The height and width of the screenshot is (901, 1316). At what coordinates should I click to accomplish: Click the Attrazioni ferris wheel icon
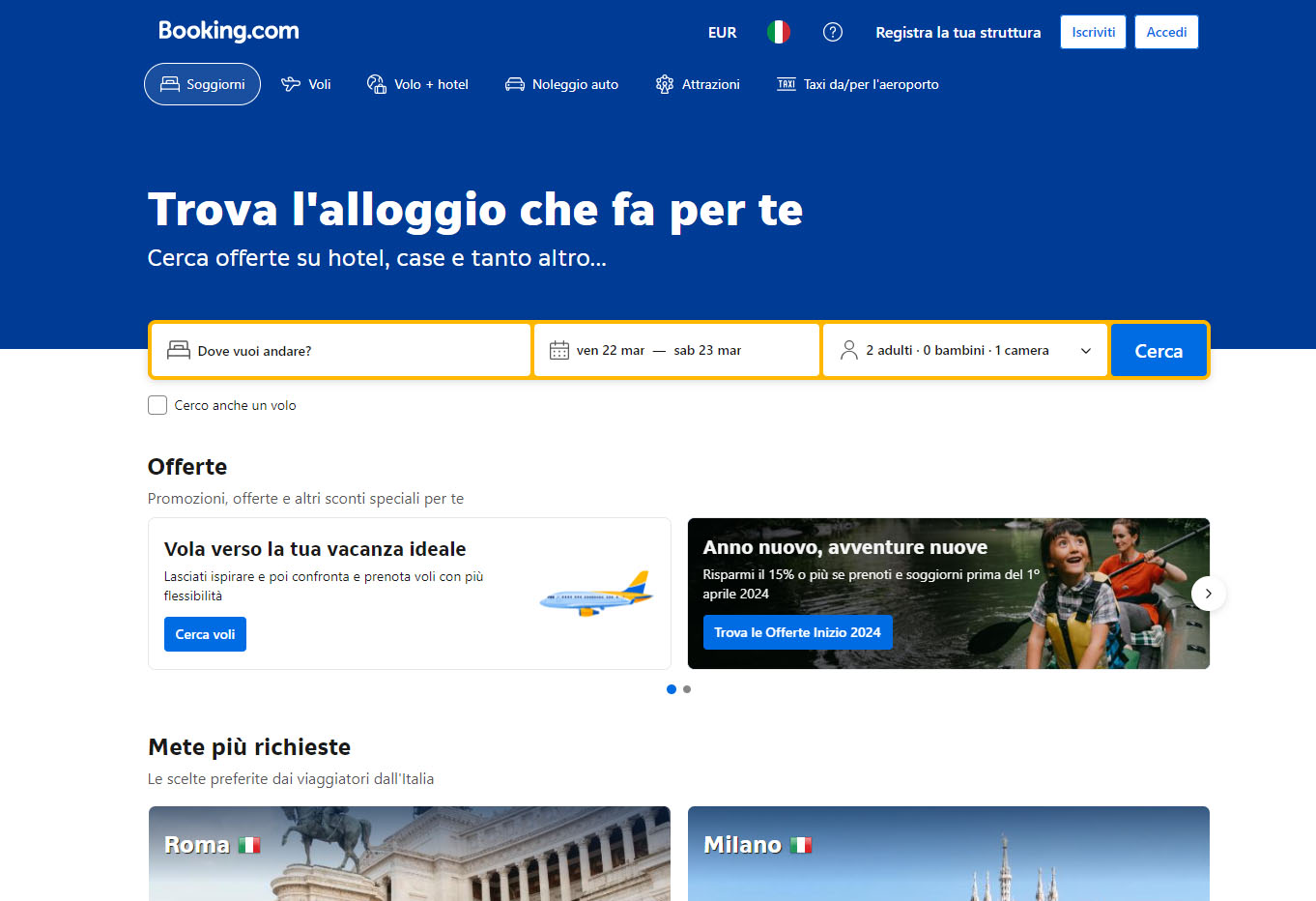click(665, 84)
